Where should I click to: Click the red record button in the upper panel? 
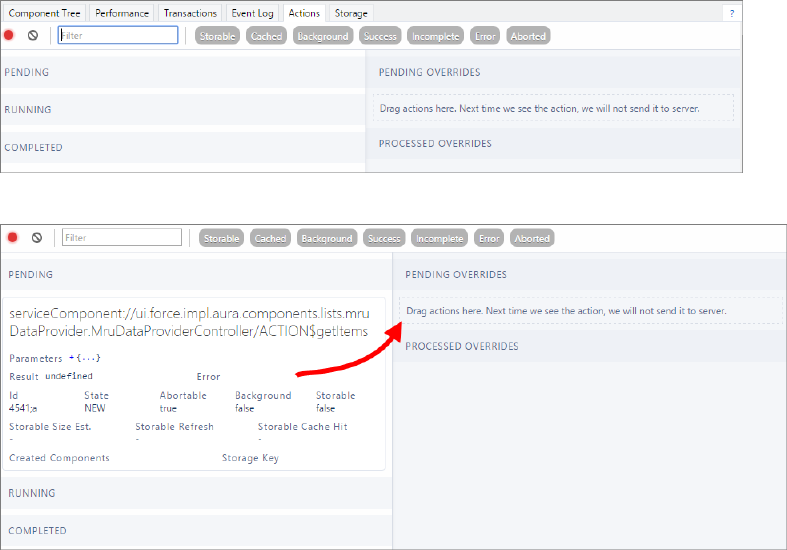[9, 35]
